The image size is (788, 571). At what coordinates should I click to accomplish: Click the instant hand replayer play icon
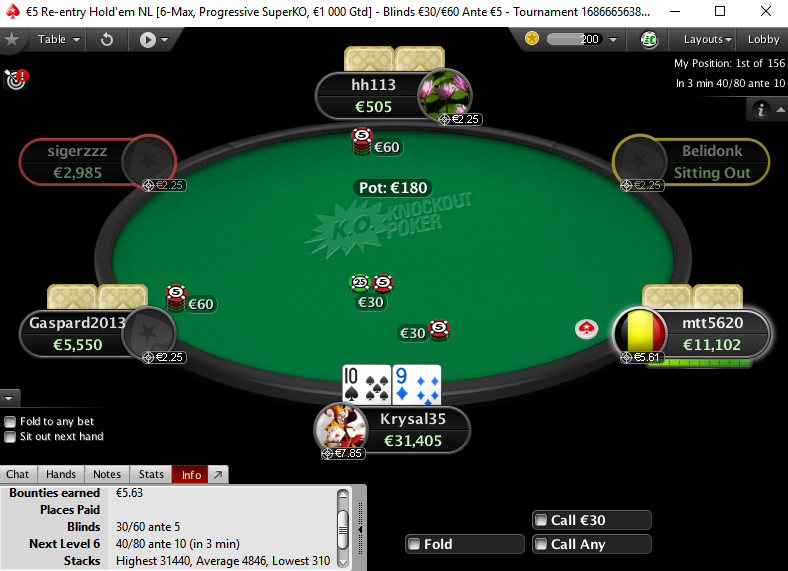pos(147,40)
